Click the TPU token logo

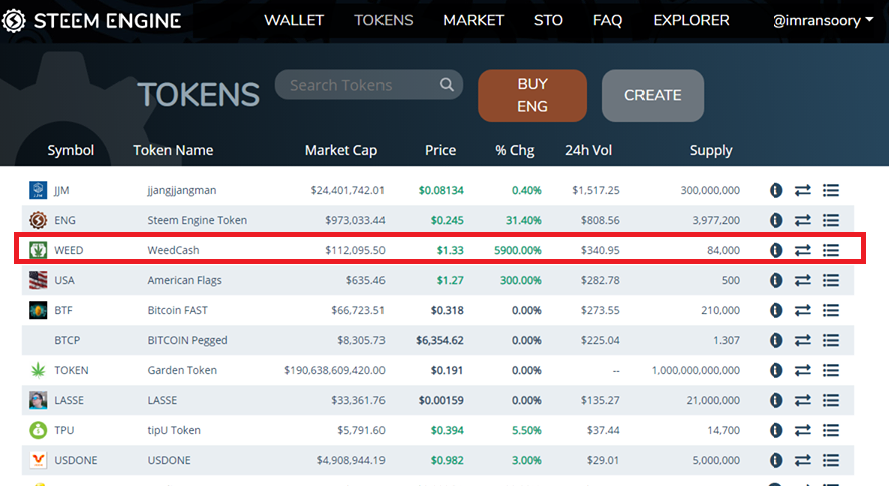click(x=38, y=430)
